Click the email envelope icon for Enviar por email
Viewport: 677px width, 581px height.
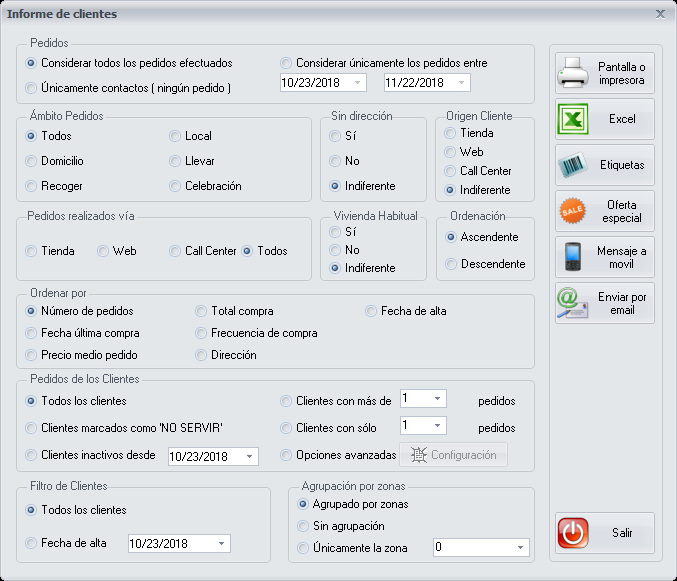(573, 303)
